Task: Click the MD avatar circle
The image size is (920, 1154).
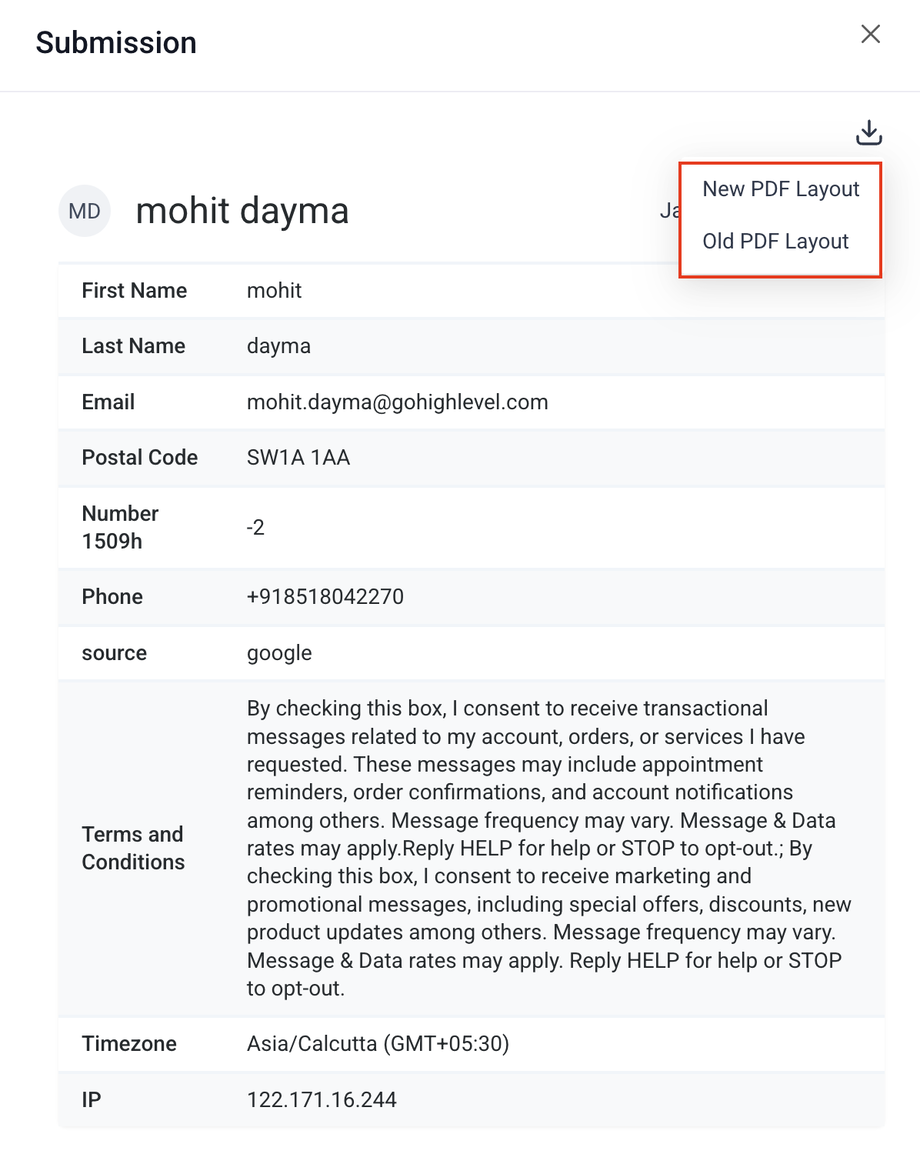Action: (84, 211)
